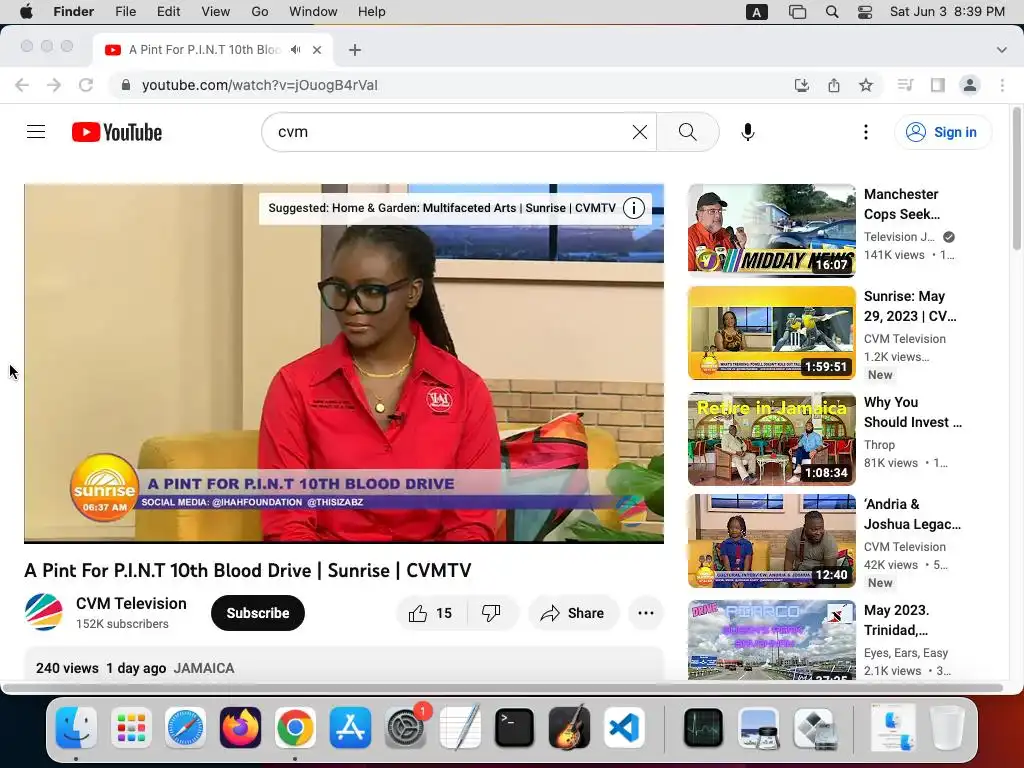Click the video player area
Screen dimensions: 1024x768
344,363
